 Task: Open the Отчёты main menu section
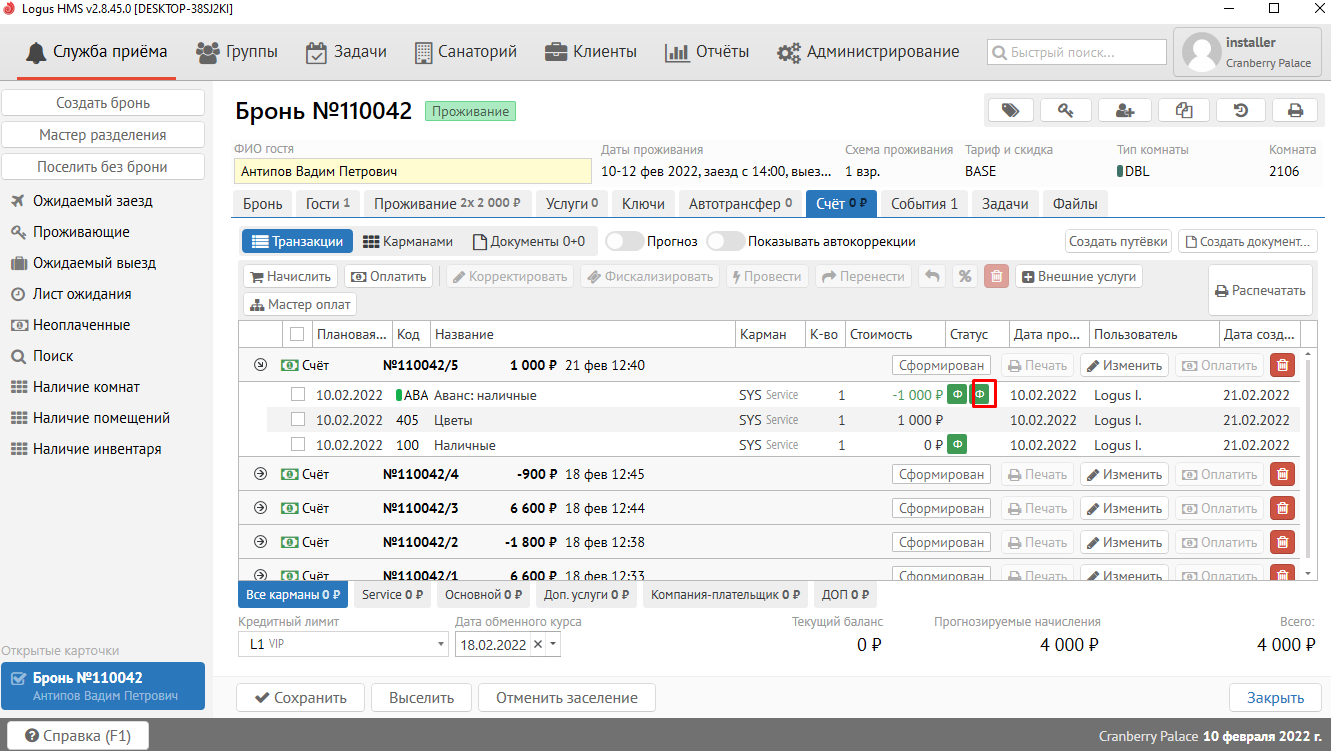coord(707,52)
